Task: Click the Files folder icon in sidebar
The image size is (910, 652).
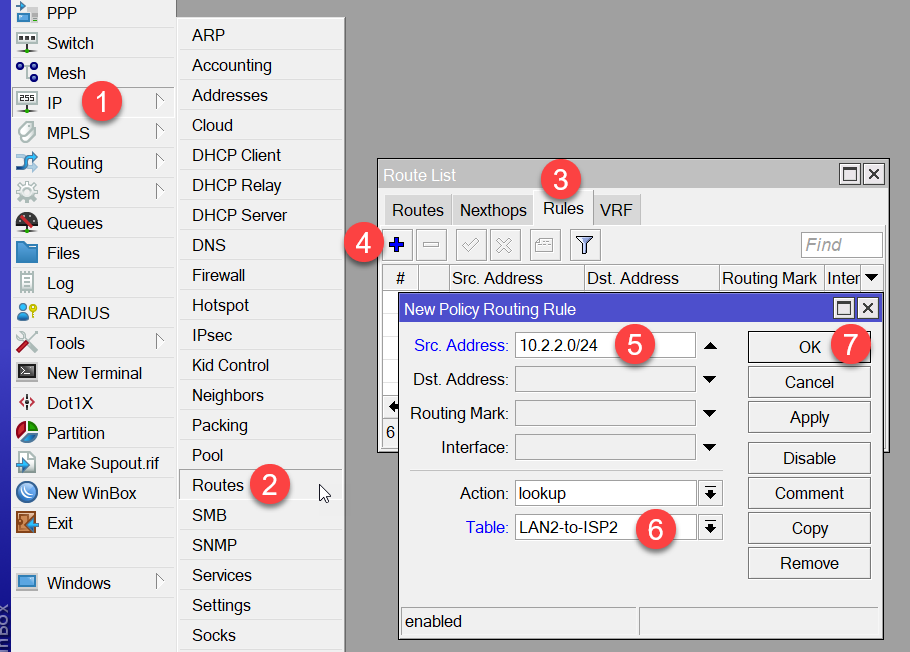Action: pyautogui.click(x=28, y=253)
